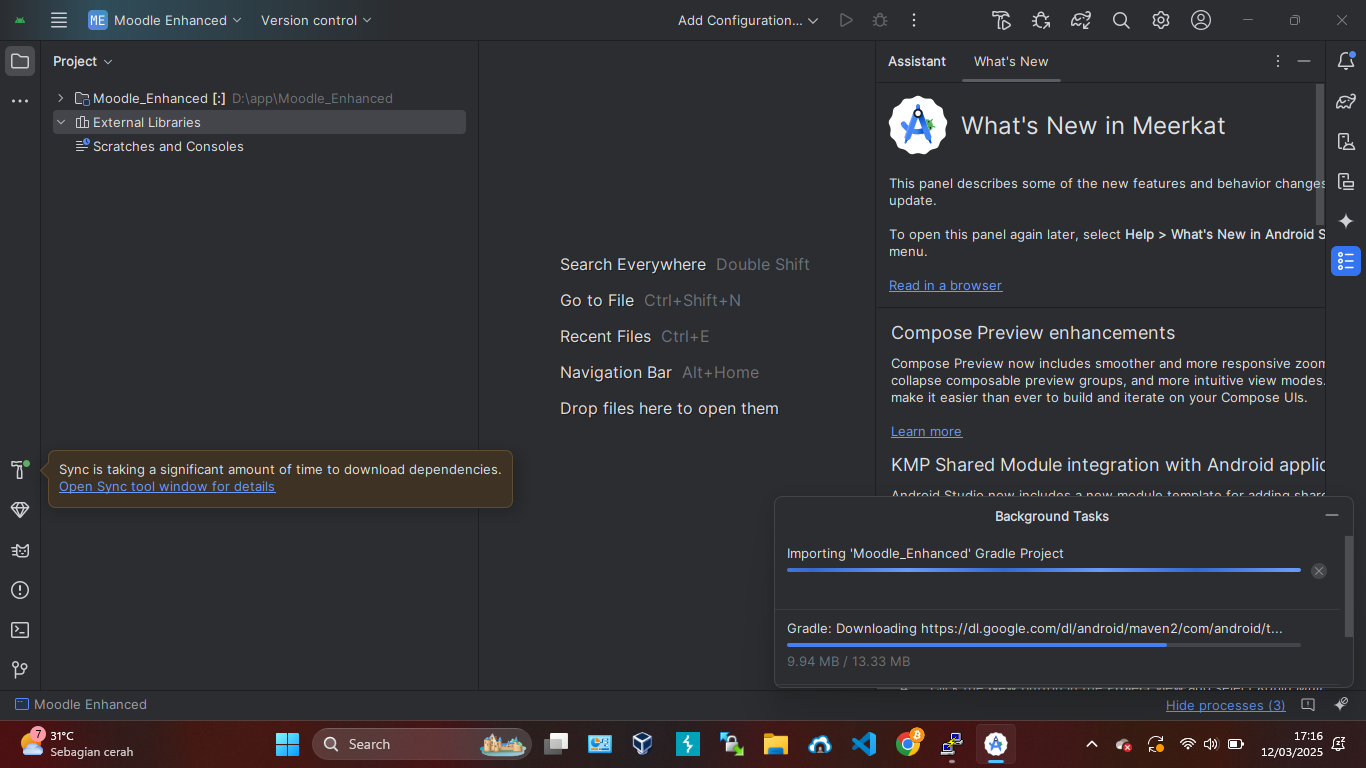
Task: Open the Device Manager tool window
Action: (1346, 141)
